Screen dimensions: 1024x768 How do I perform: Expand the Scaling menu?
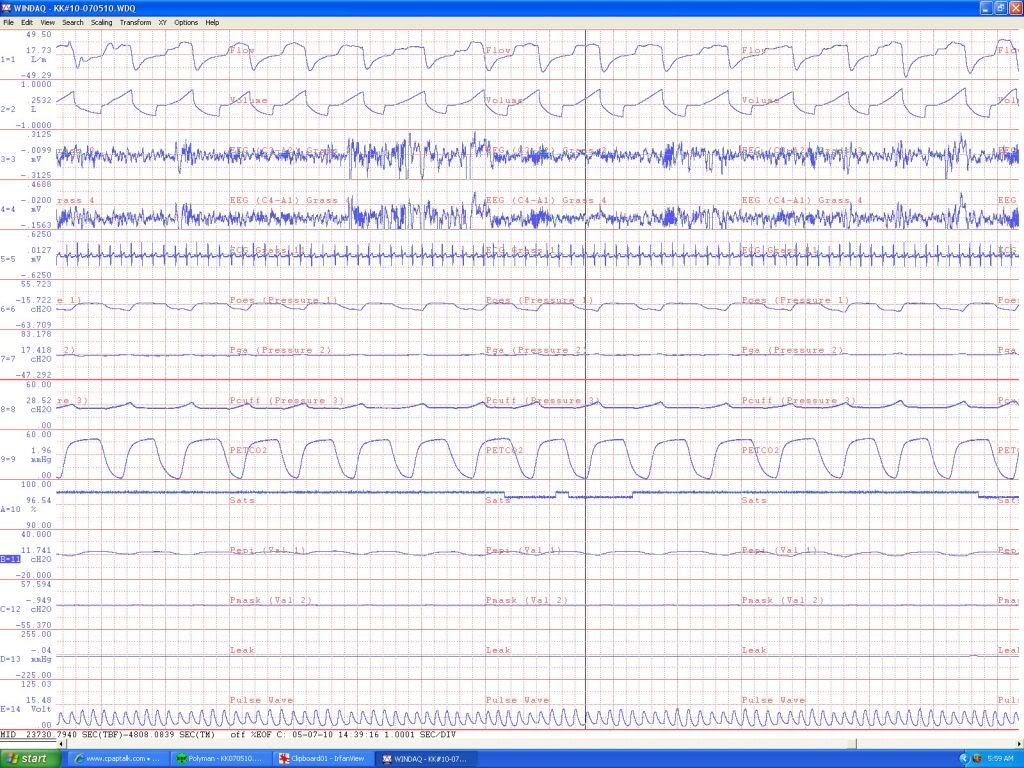[101, 22]
